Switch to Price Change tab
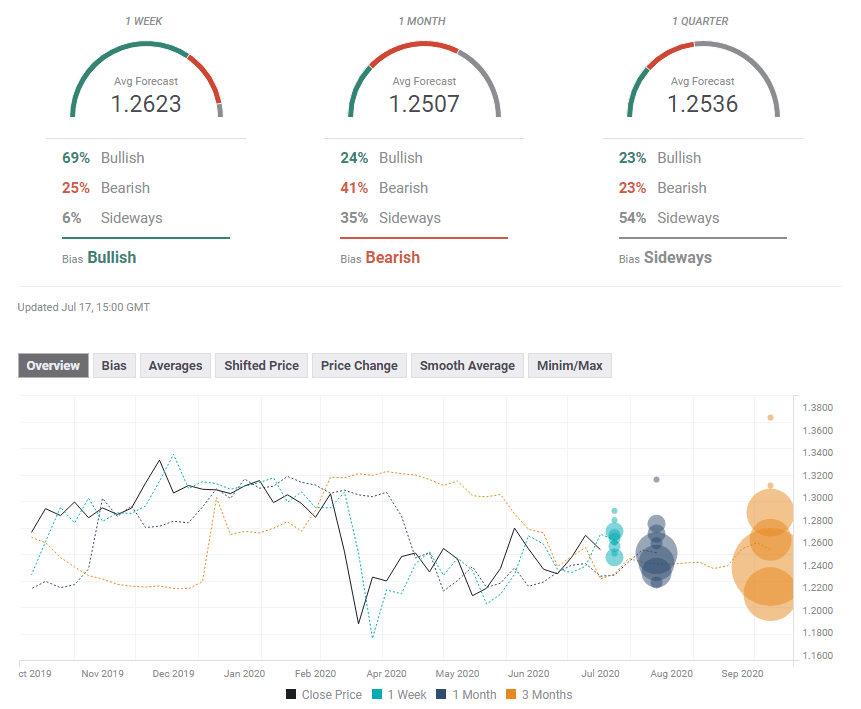 click(359, 366)
